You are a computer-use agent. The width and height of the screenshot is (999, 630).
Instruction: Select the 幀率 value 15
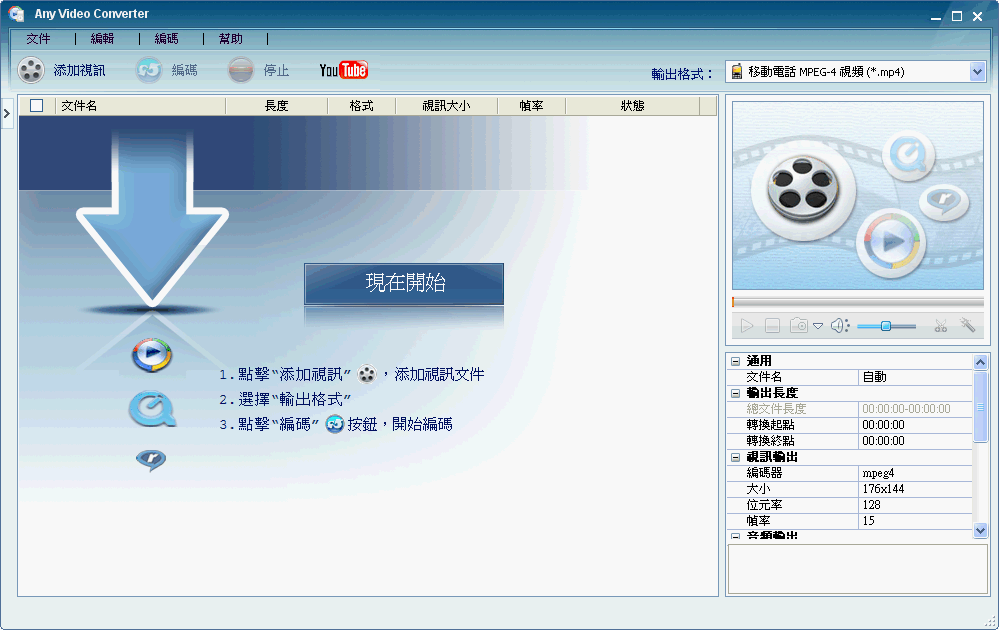(915, 521)
